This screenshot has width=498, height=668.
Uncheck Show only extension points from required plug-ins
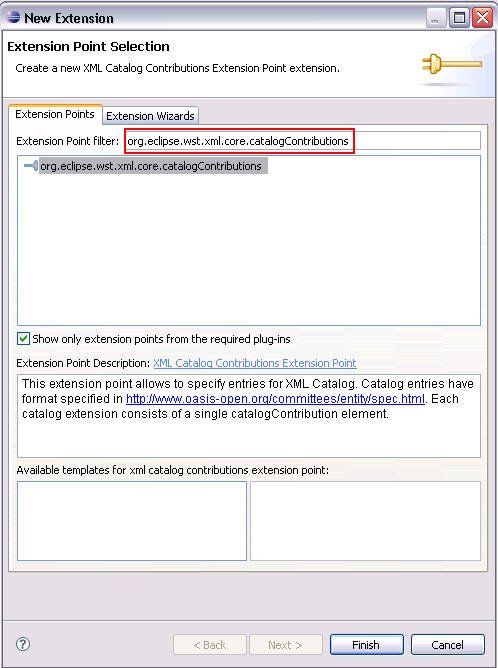pos(23,339)
